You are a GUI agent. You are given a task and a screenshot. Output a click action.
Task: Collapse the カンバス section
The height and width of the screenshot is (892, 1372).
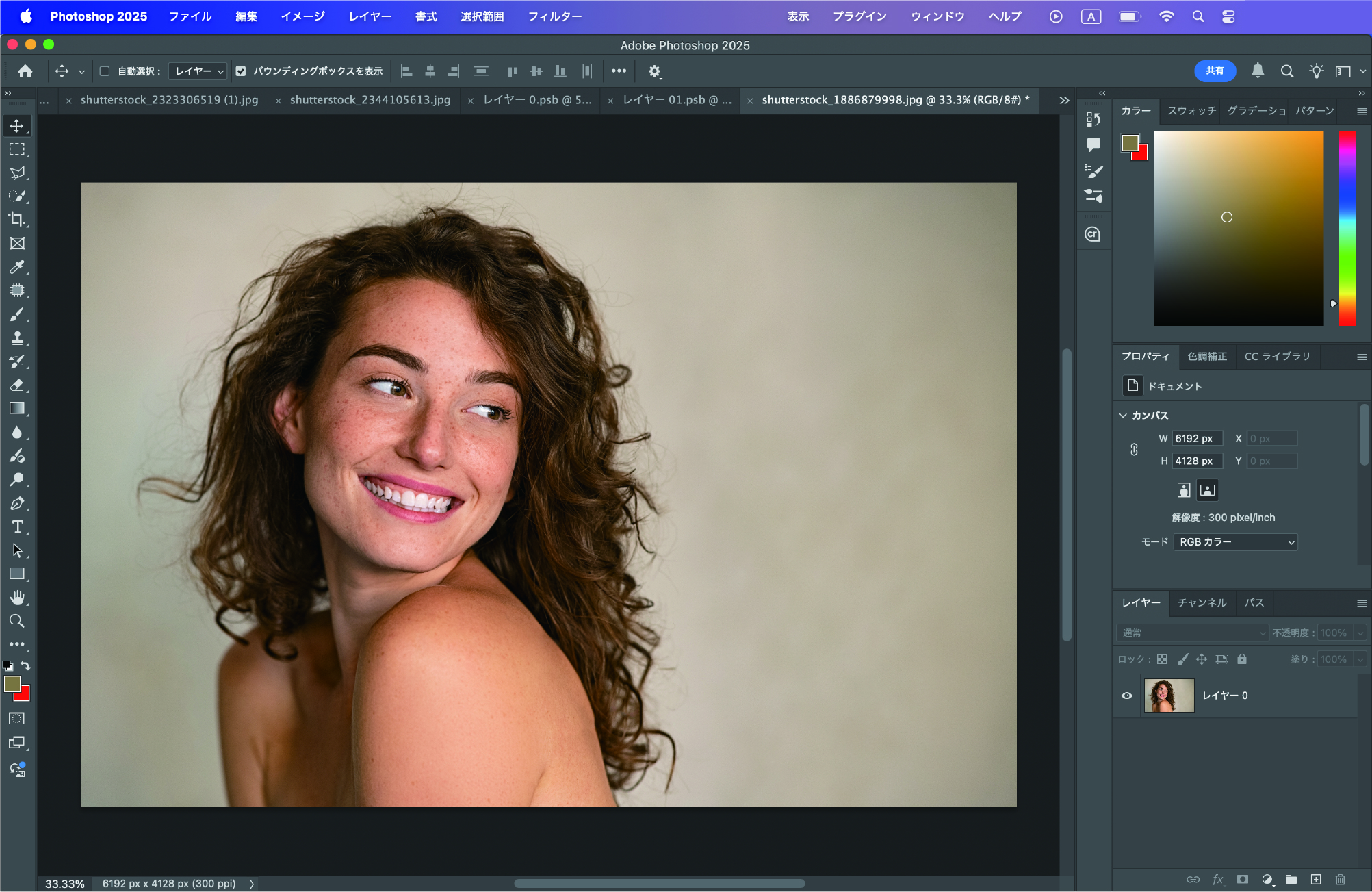click(1123, 416)
